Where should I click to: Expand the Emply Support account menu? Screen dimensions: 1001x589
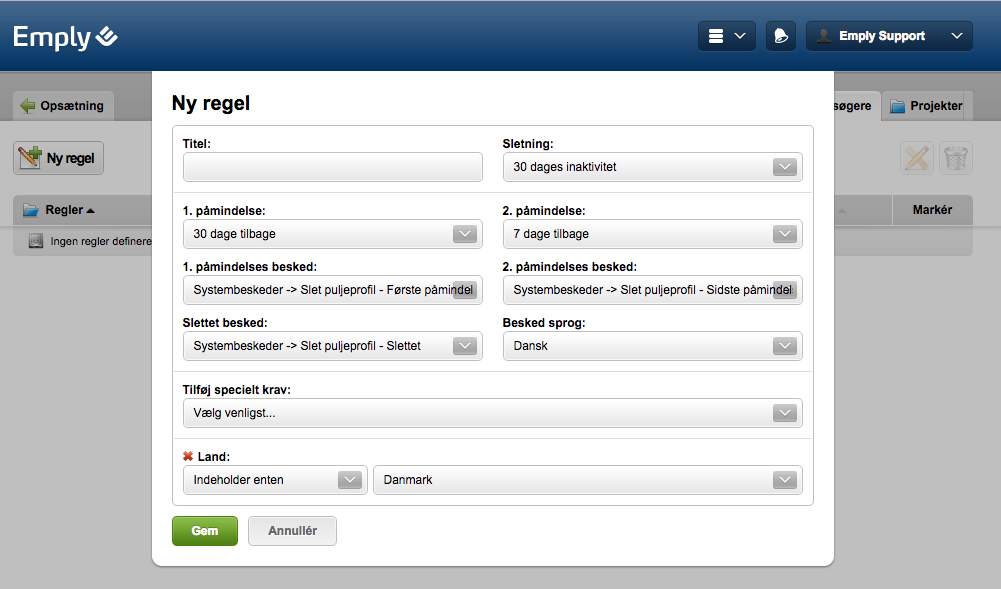point(888,36)
